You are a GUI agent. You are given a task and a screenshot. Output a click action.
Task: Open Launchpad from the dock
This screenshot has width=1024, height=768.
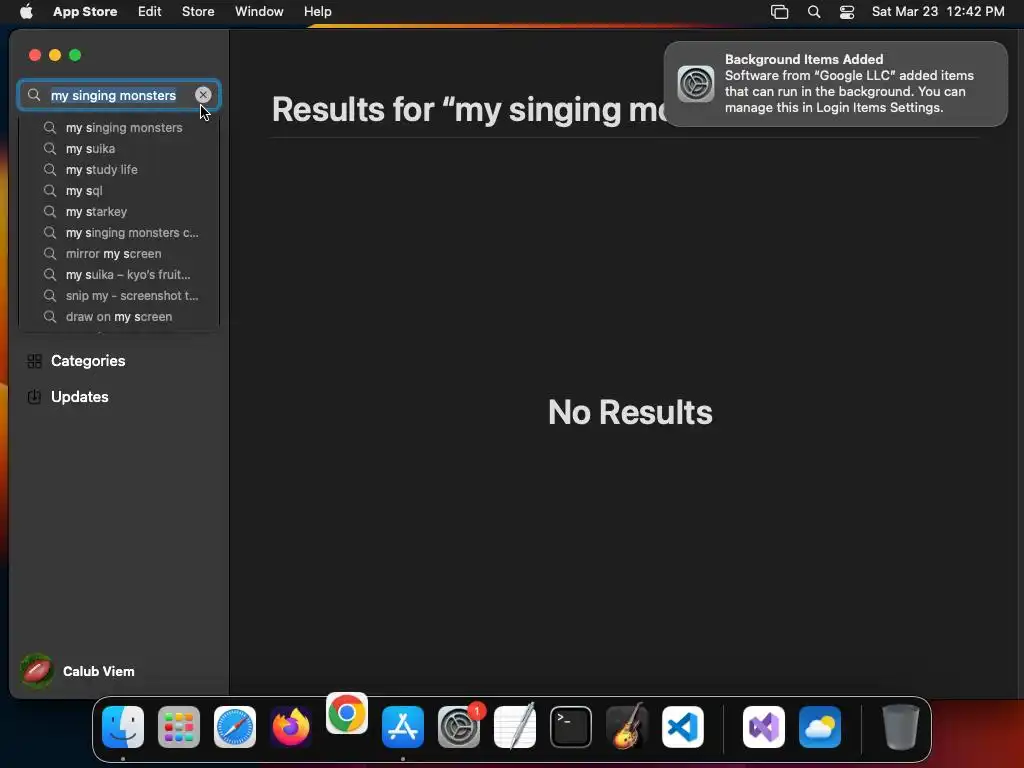click(x=179, y=727)
